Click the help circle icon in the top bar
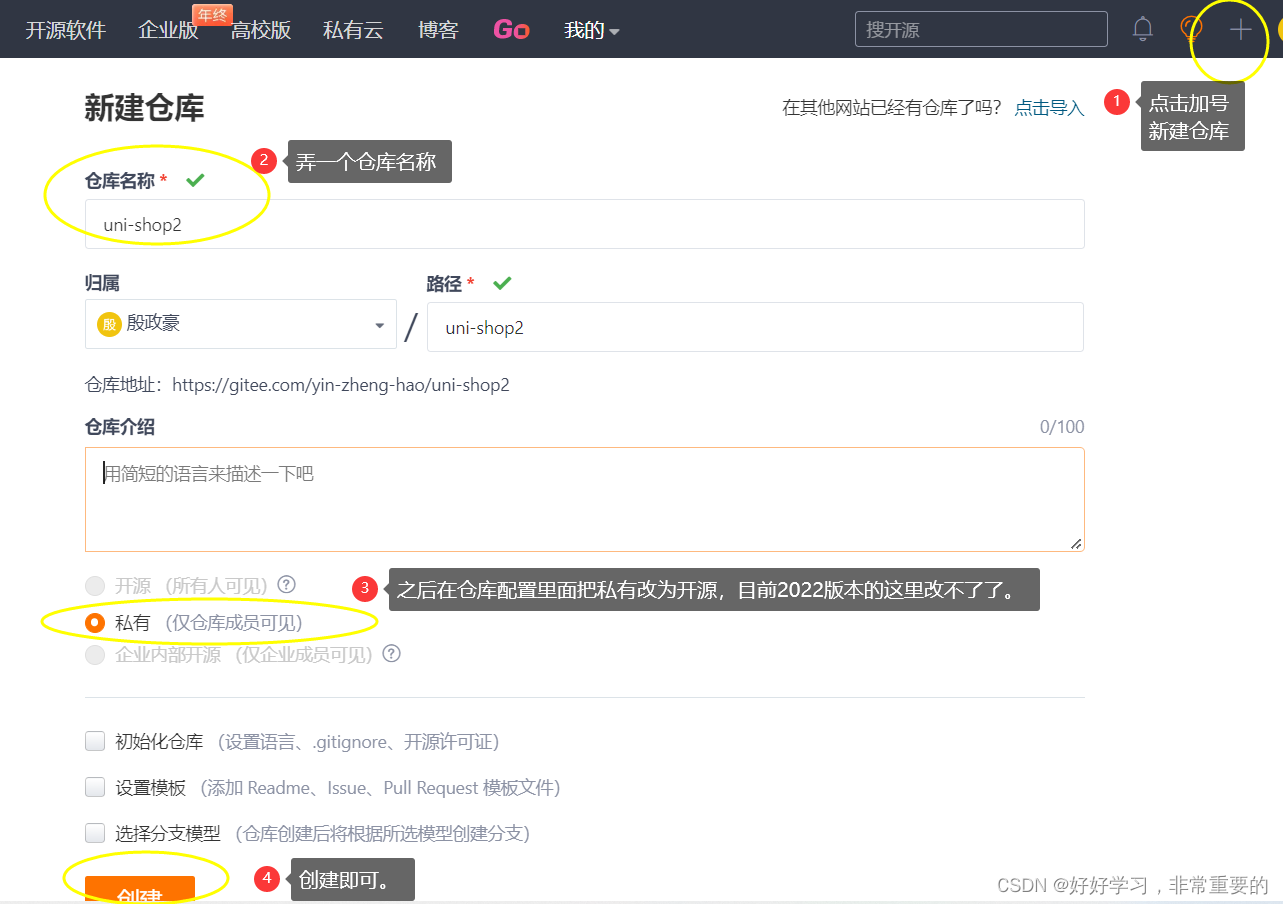Viewport: 1283px width, 904px height. [x=1190, y=27]
